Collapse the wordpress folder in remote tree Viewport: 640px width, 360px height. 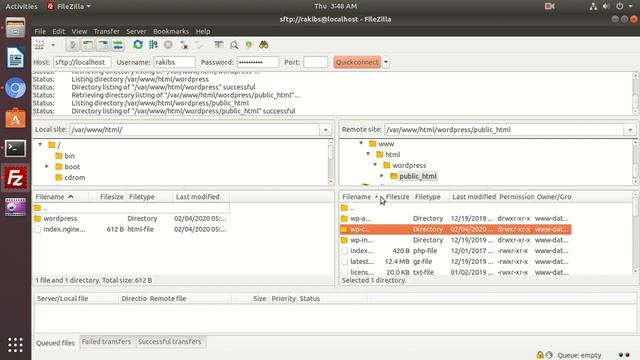tap(375, 165)
